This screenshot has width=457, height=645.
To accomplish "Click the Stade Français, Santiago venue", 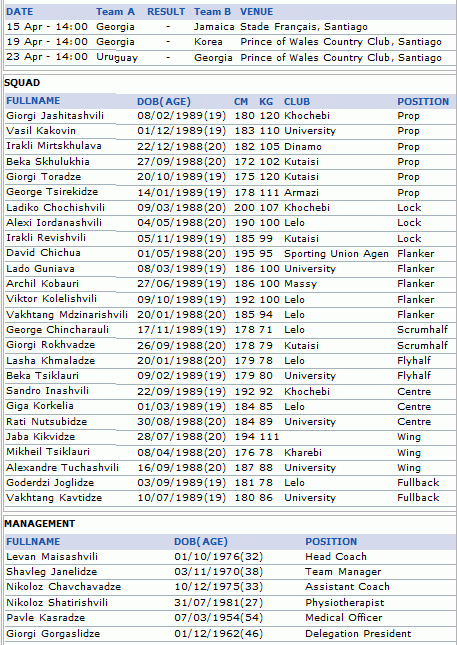I will click(x=304, y=27).
